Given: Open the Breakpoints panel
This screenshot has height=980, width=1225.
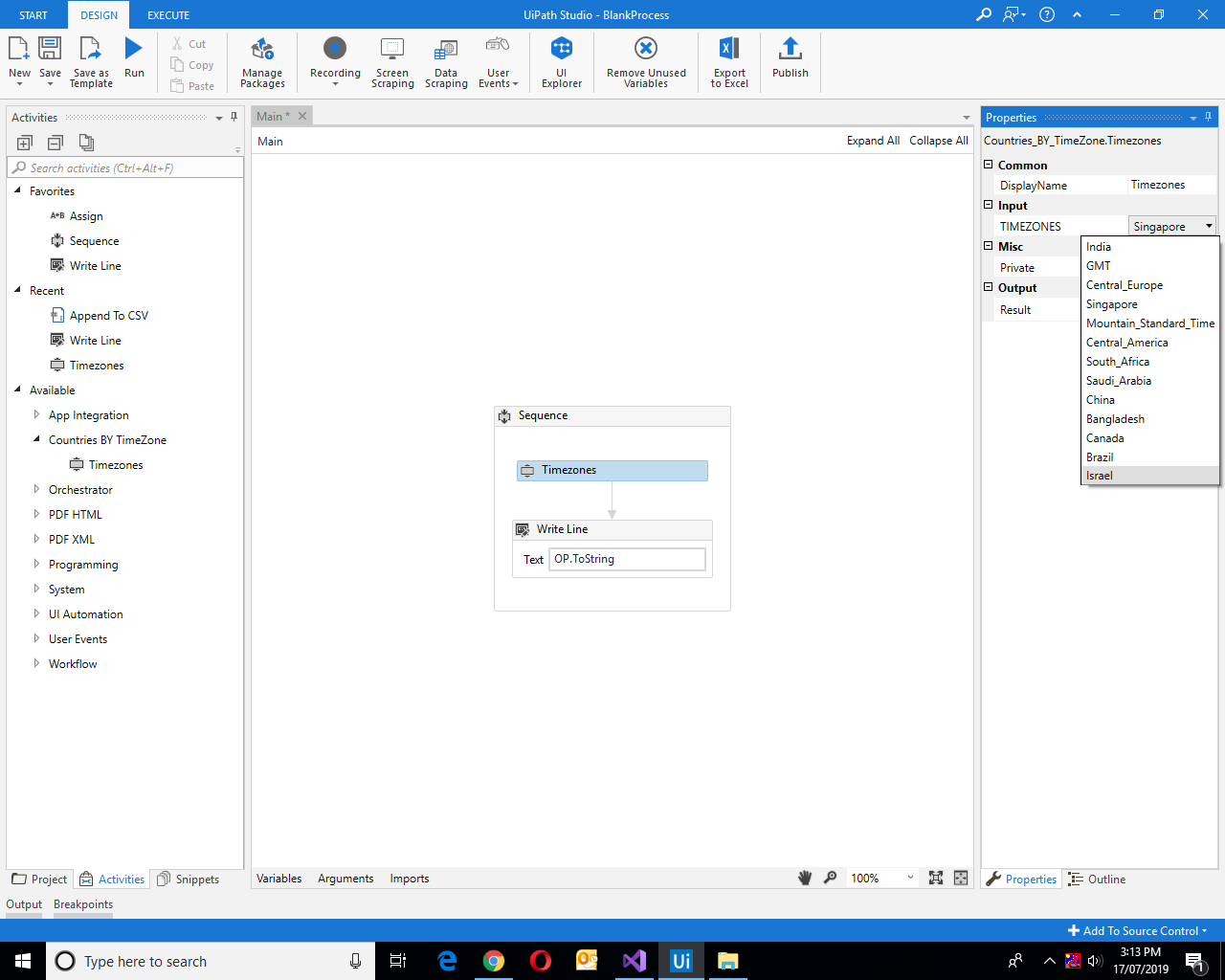Looking at the screenshot, I should 83,904.
